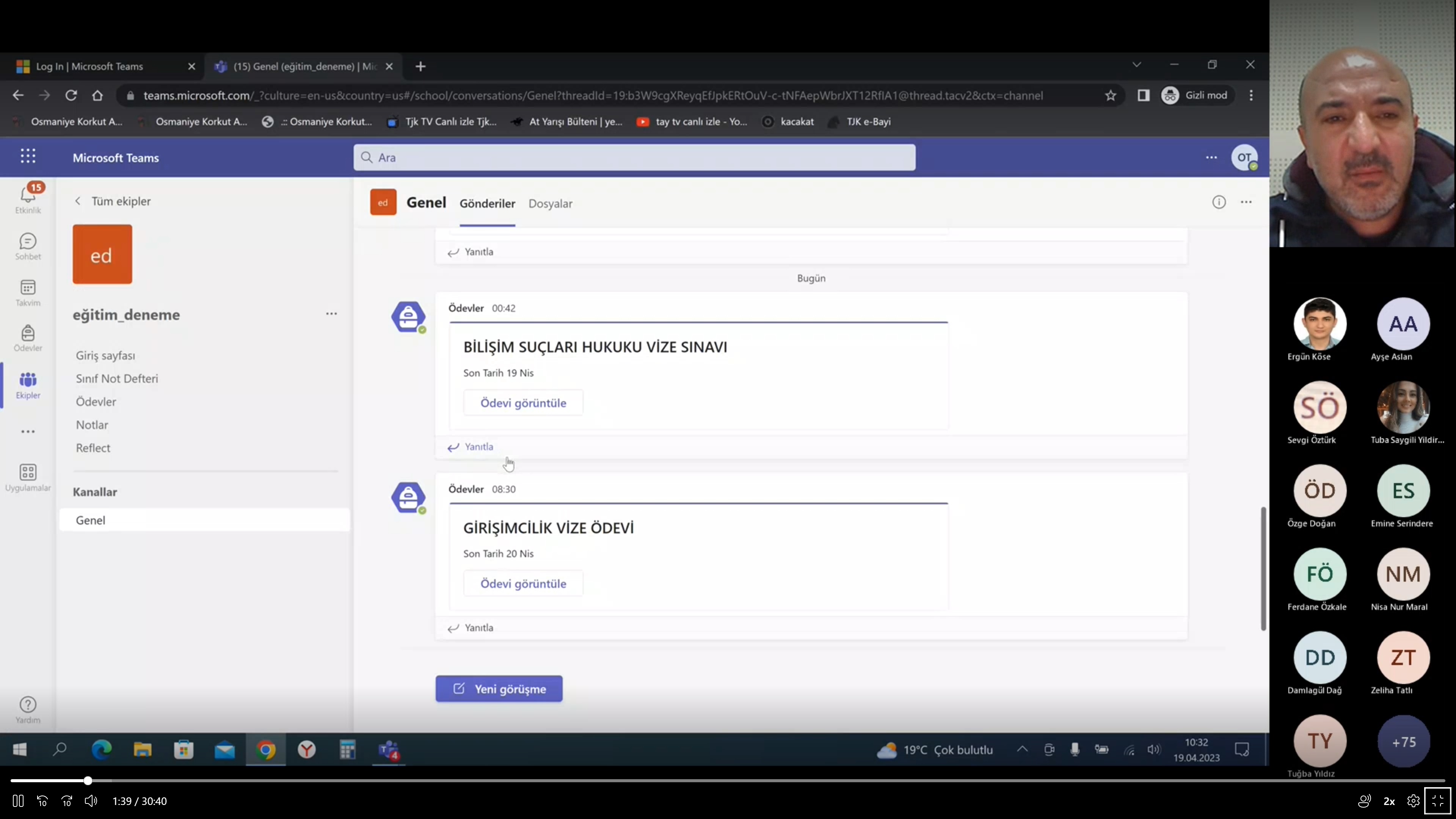Image resolution: width=1456 pixels, height=819 pixels.
Task: Open Sohbet chat in sidebar
Action: 28,246
